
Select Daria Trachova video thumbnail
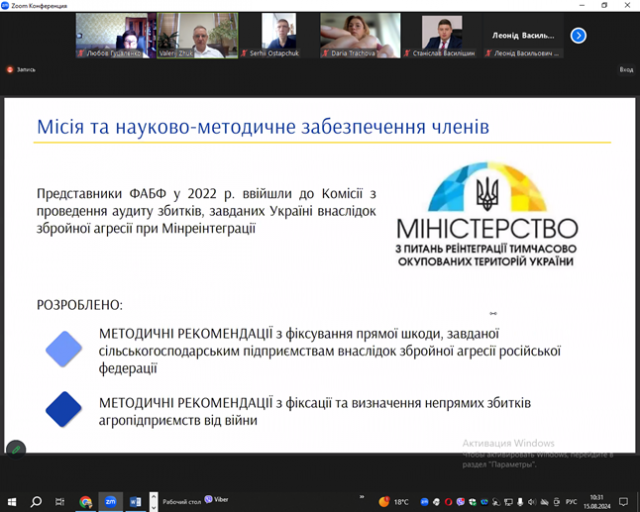[360, 36]
